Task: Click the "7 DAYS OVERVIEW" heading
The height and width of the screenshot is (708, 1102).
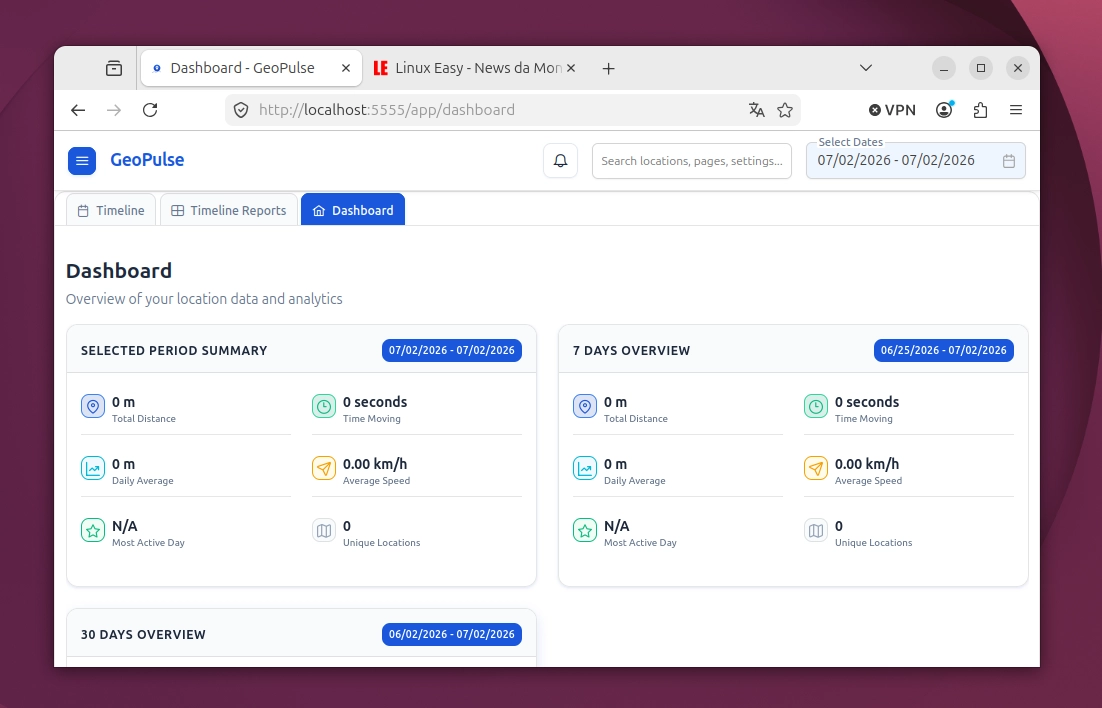Action: (631, 350)
